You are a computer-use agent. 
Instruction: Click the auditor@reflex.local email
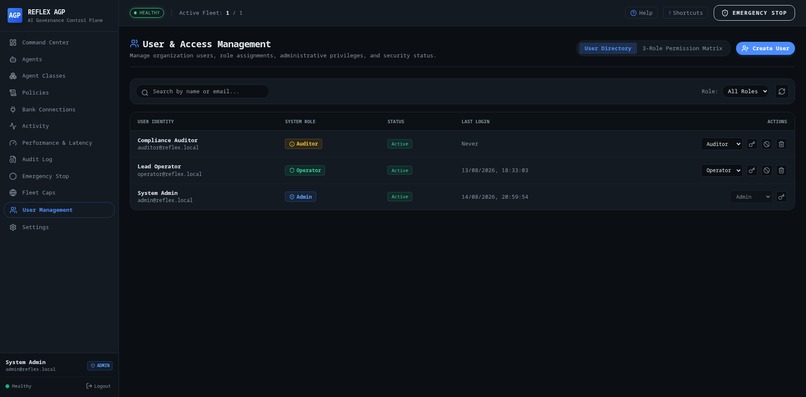pos(168,148)
